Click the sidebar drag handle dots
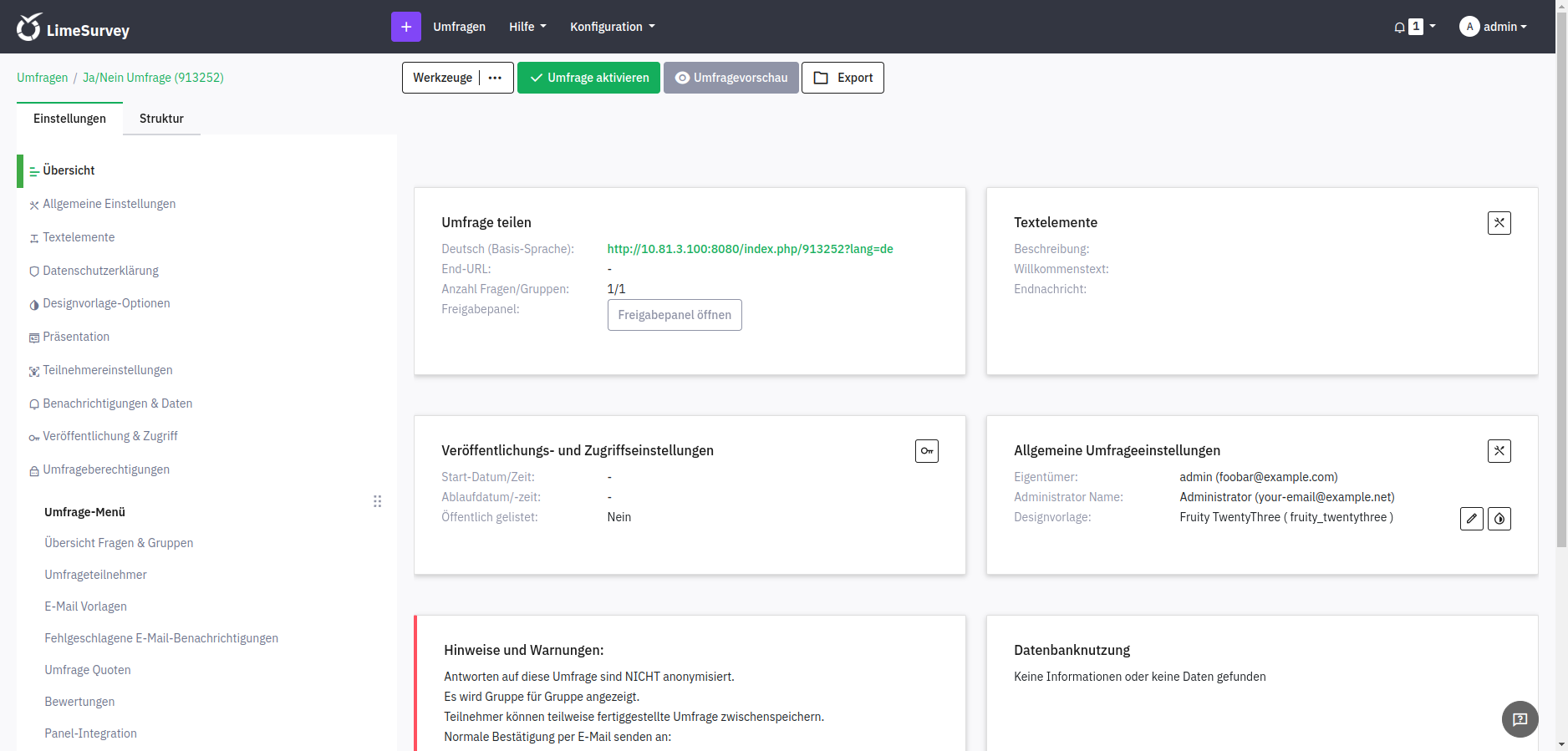 pos(377,501)
